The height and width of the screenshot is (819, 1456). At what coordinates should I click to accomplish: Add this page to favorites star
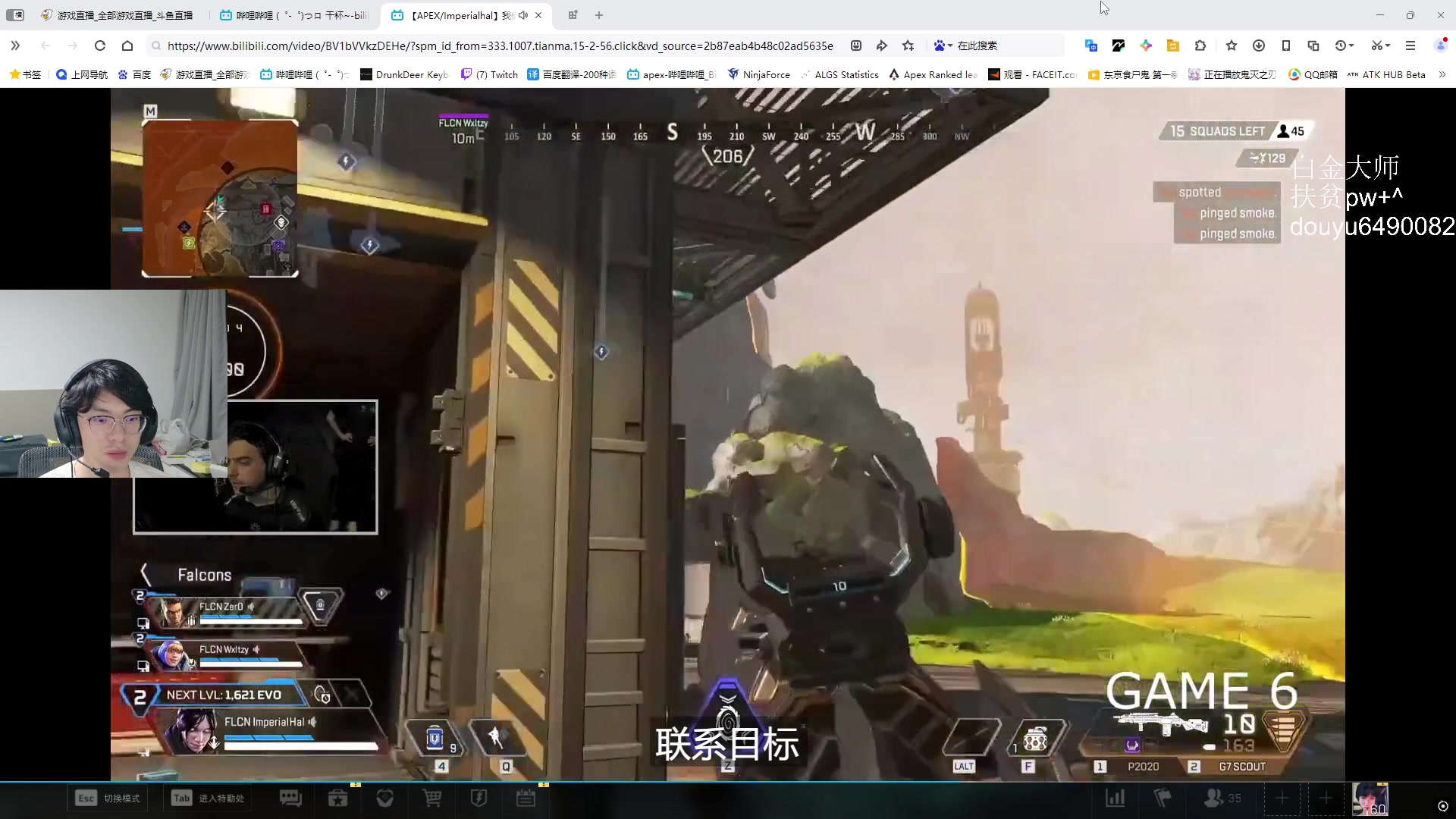click(908, 45)
